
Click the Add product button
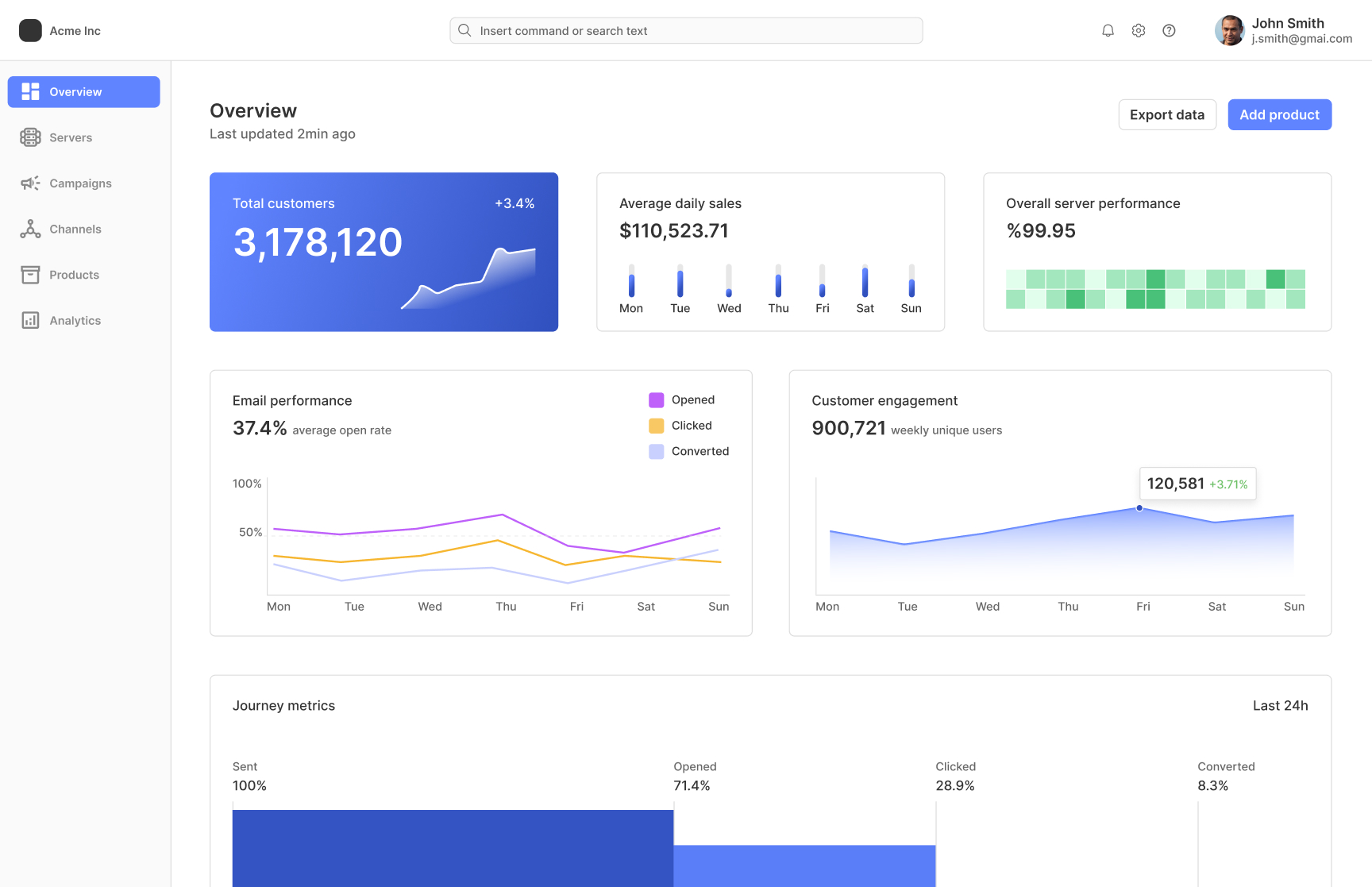1280,114
